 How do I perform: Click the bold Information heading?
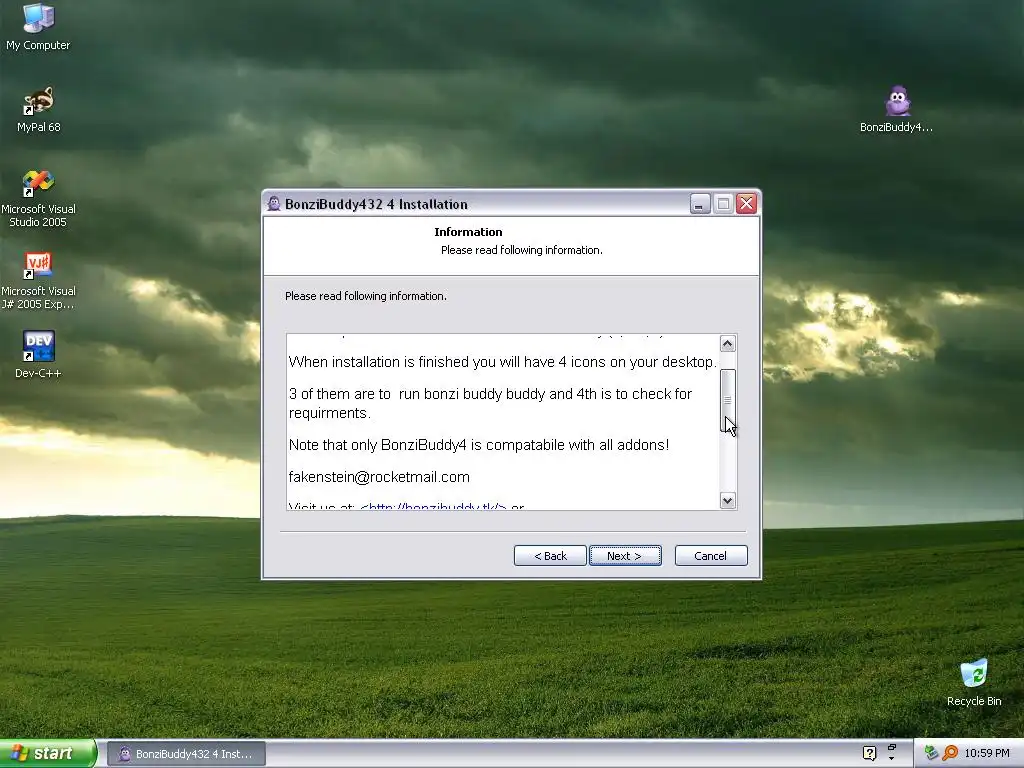click(x=468, y=232)
